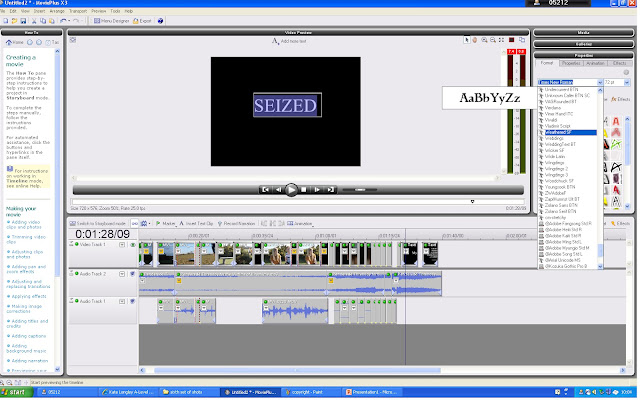Click the timeline horizontal scrollbar
Screen dimensions: 640x400
(298, 371)
